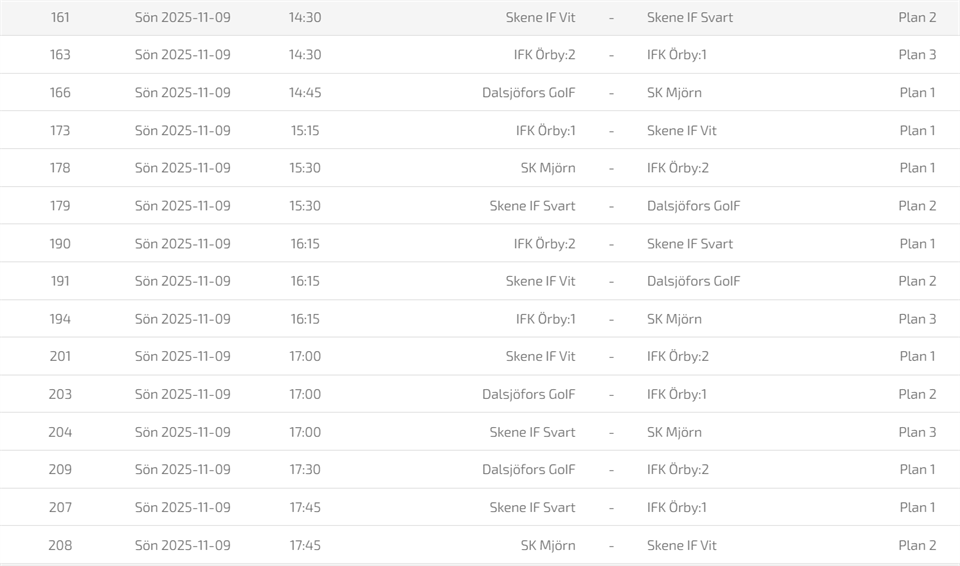Click IFK Örby:2 in match 201 row
960x566 pixels.
click(x=677, y=356)
